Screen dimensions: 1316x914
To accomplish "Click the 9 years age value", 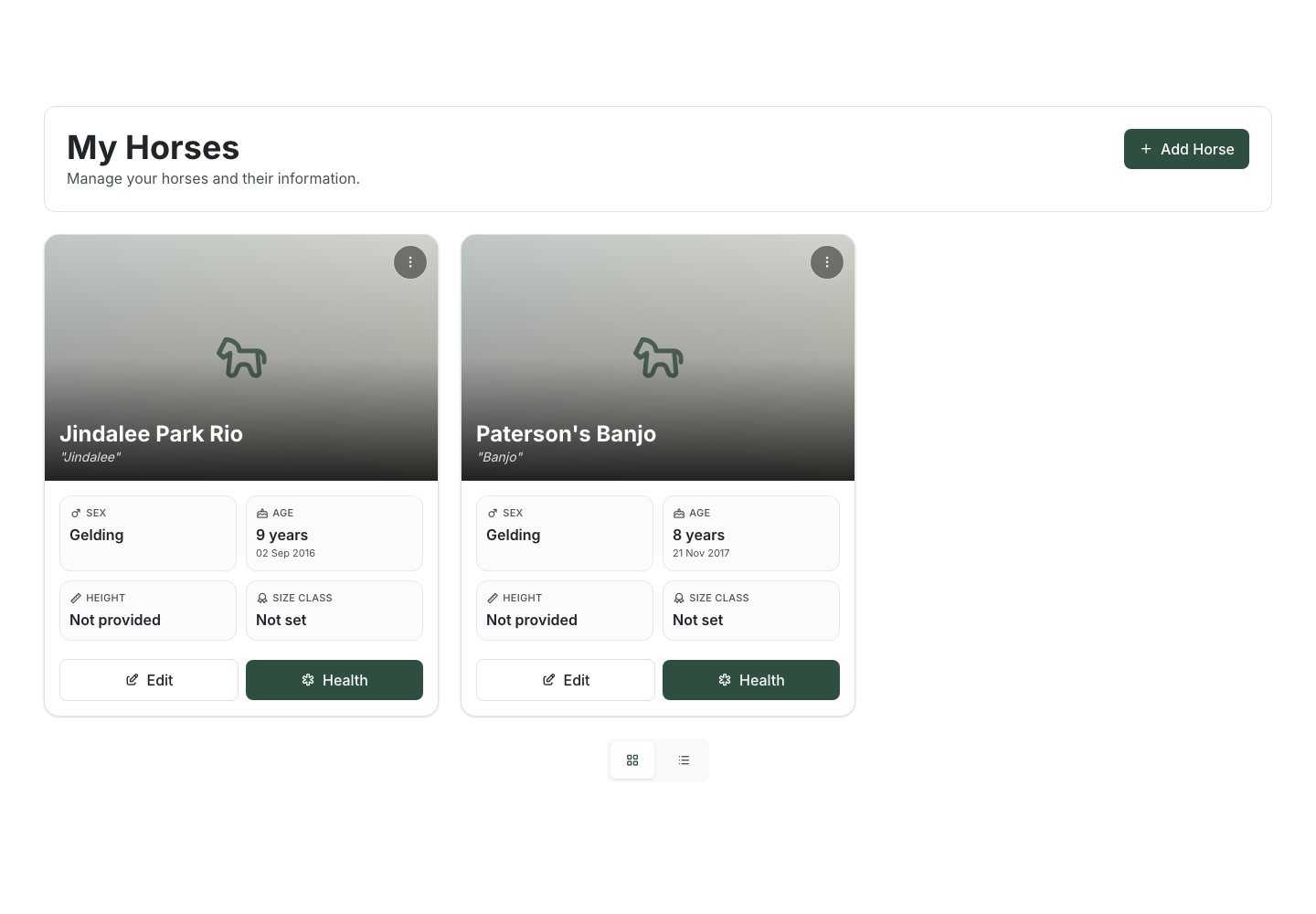I will click(x=282, y=535).
